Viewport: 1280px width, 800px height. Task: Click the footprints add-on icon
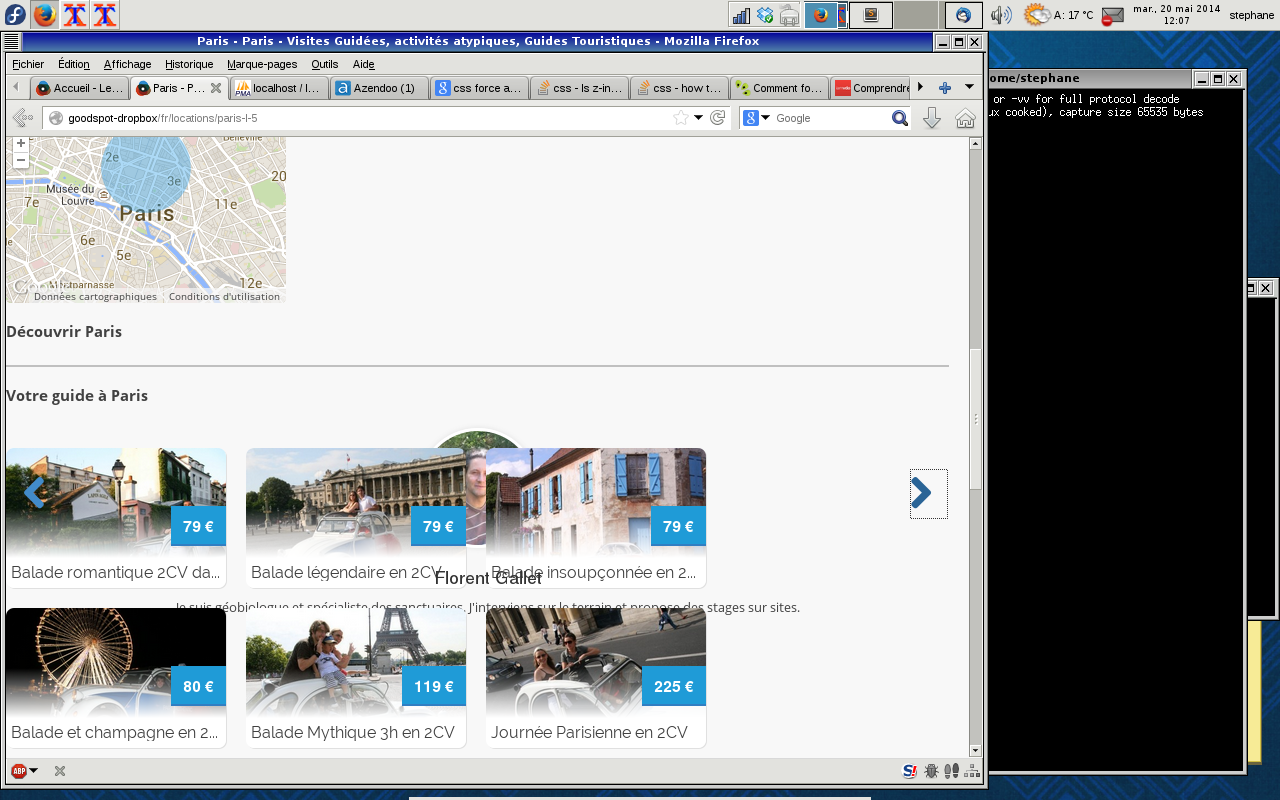(951, 771)
